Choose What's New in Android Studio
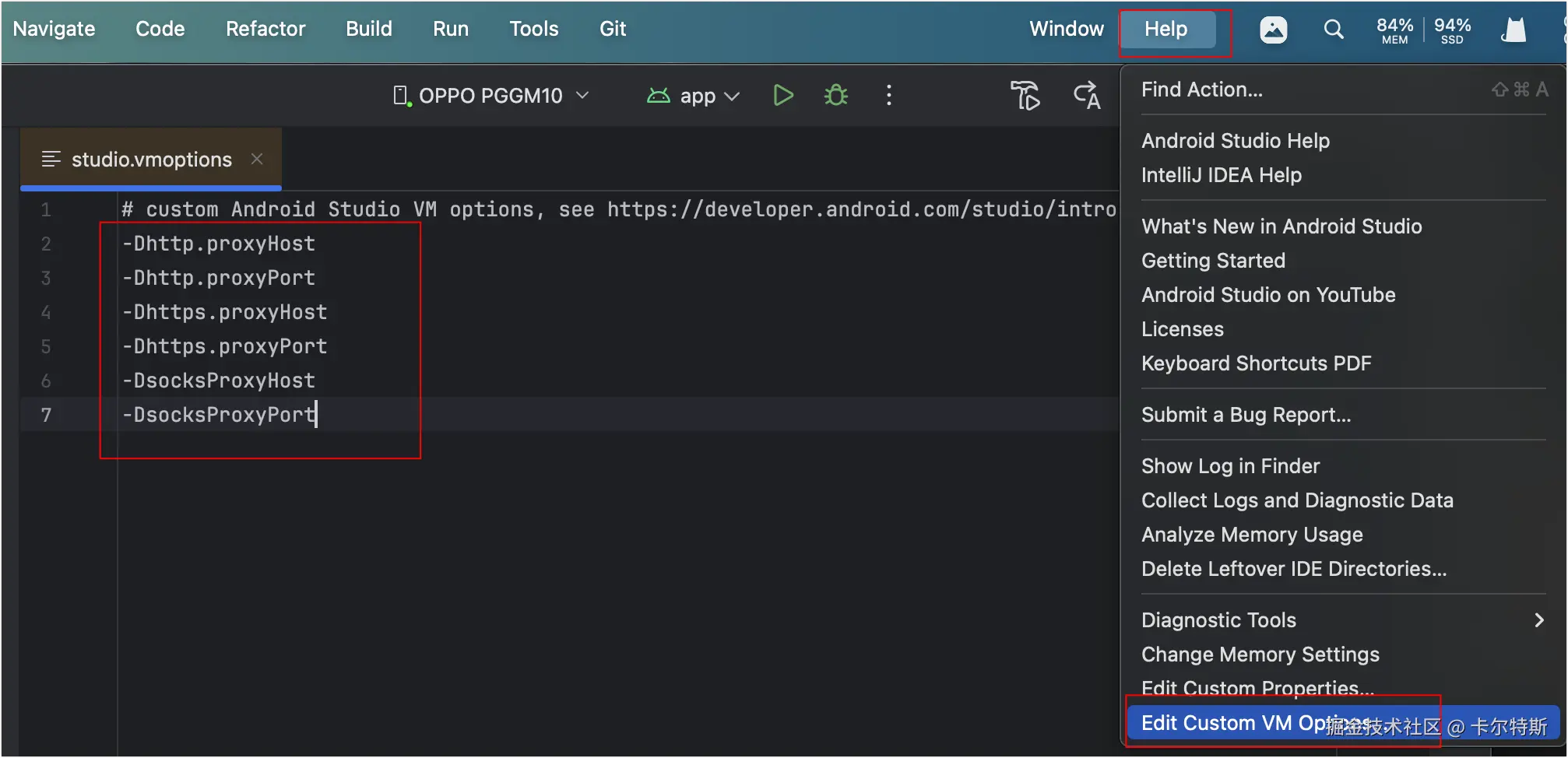 (1344, 226)
